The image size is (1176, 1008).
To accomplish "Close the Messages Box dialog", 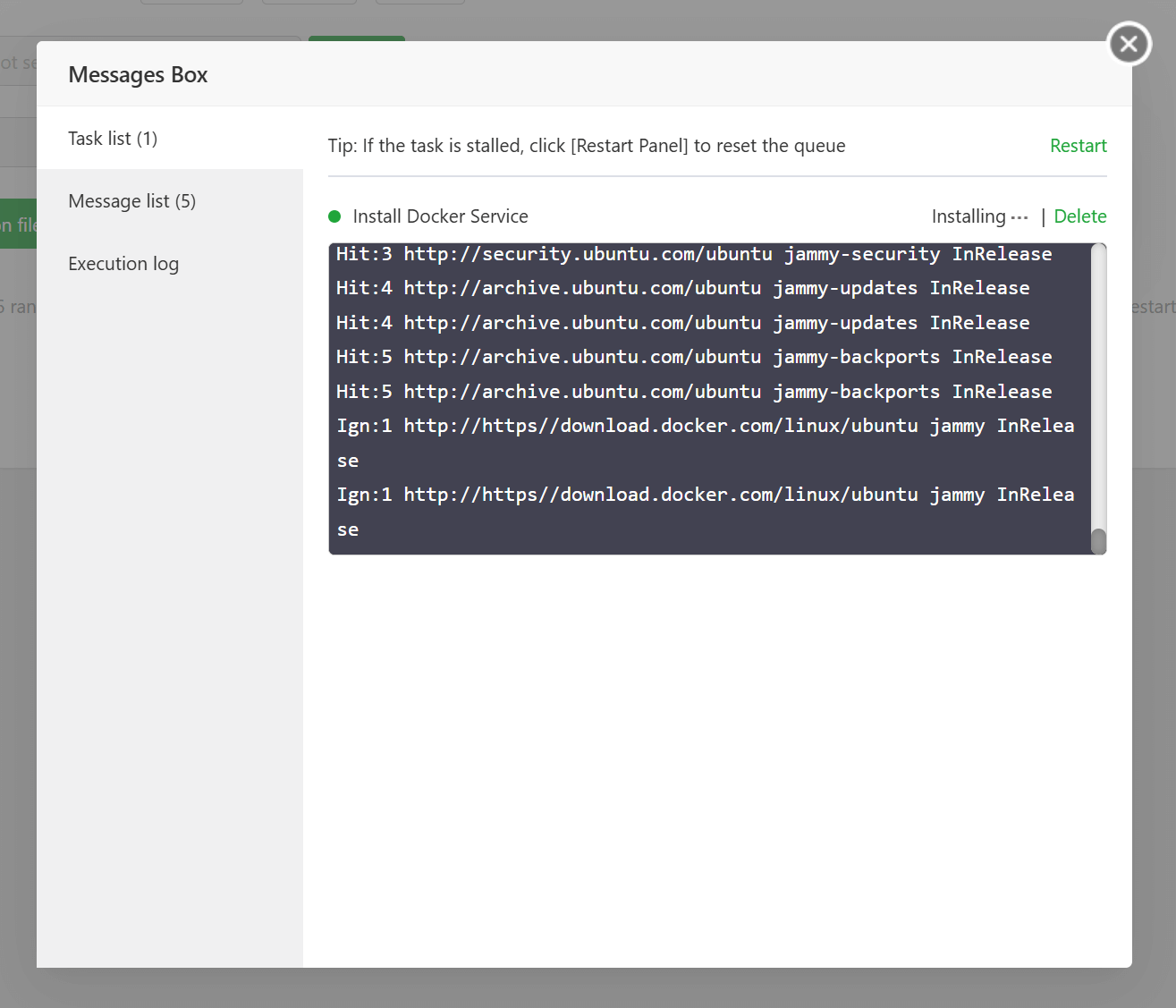I will [x=1129, y=43].
